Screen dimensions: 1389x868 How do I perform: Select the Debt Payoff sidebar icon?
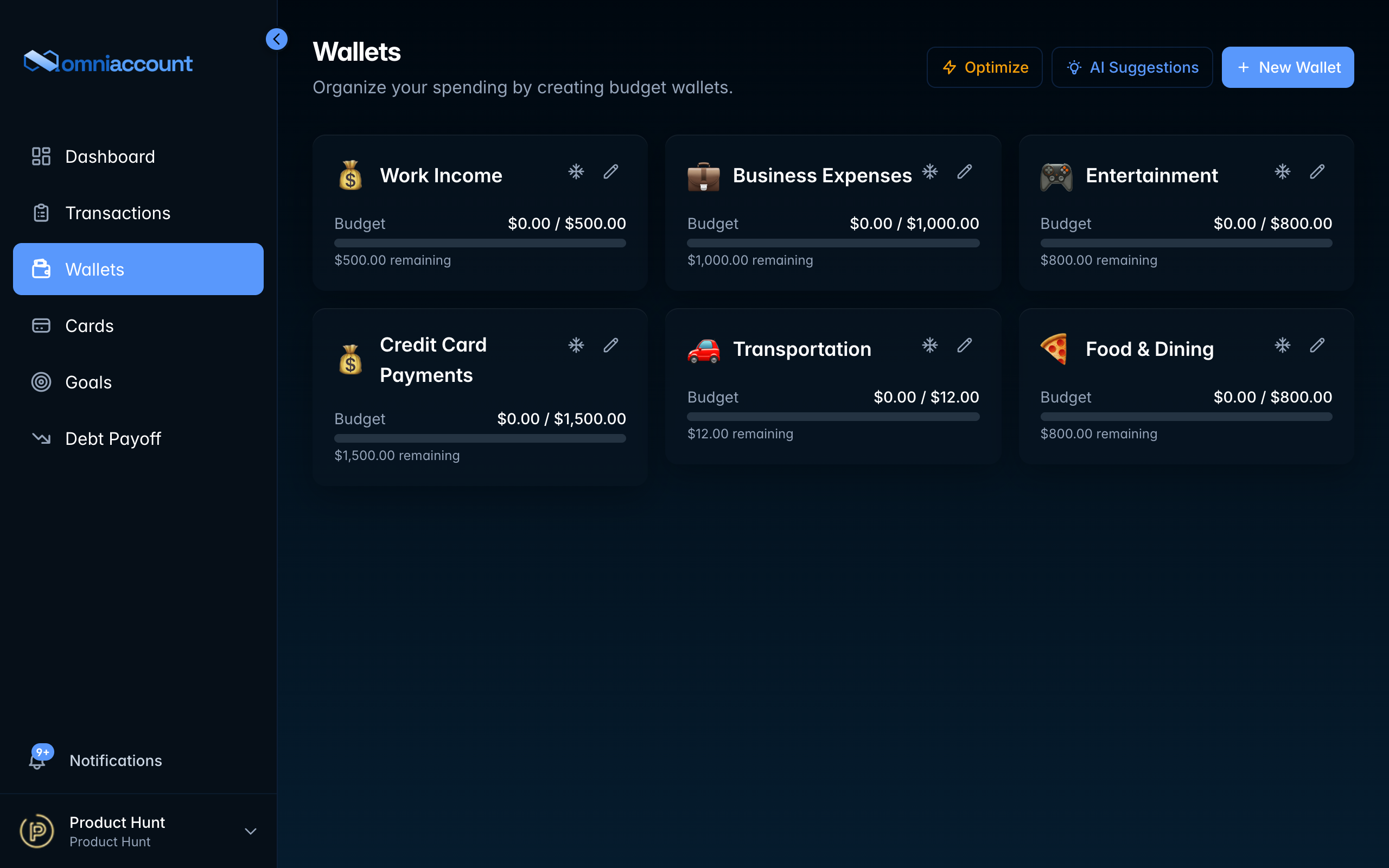tap(41, 438)
